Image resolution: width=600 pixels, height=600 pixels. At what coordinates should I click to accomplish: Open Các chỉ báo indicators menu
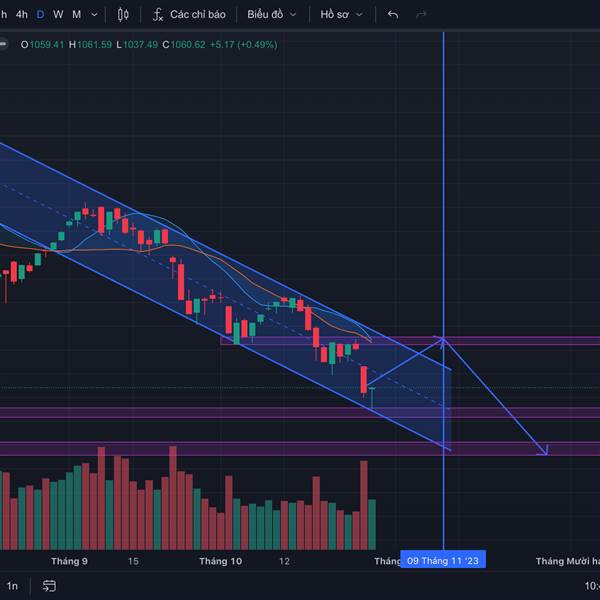pos(189,15)
